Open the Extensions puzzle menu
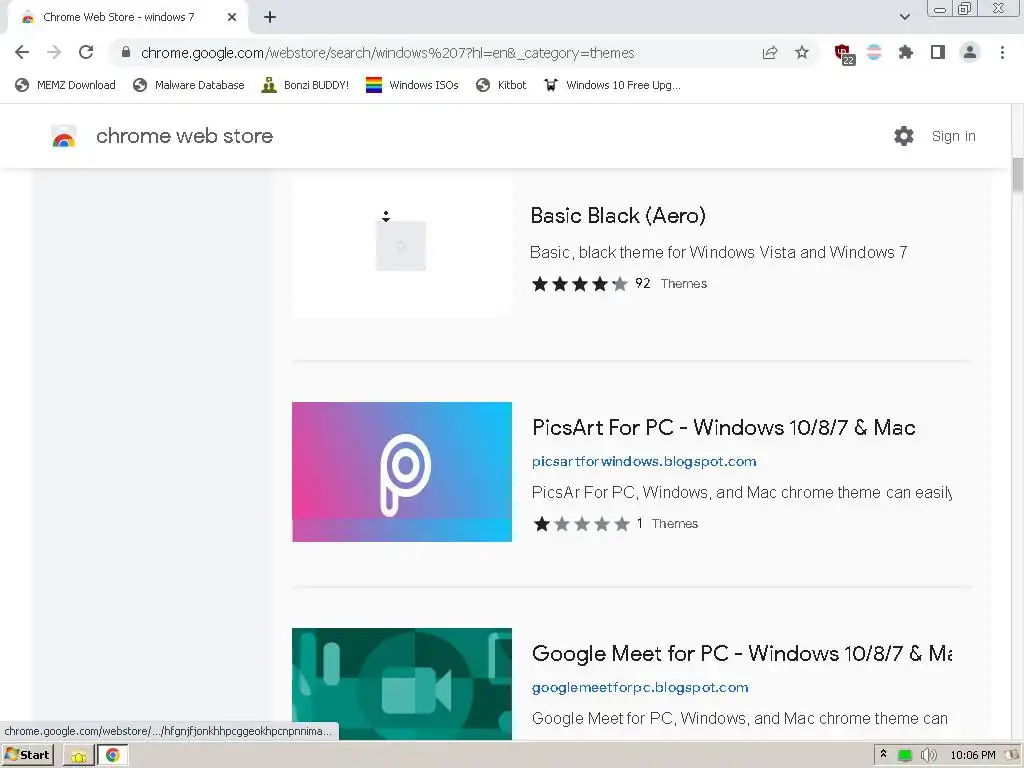This screenshot has width=1024, height=768. coord(906,52)
